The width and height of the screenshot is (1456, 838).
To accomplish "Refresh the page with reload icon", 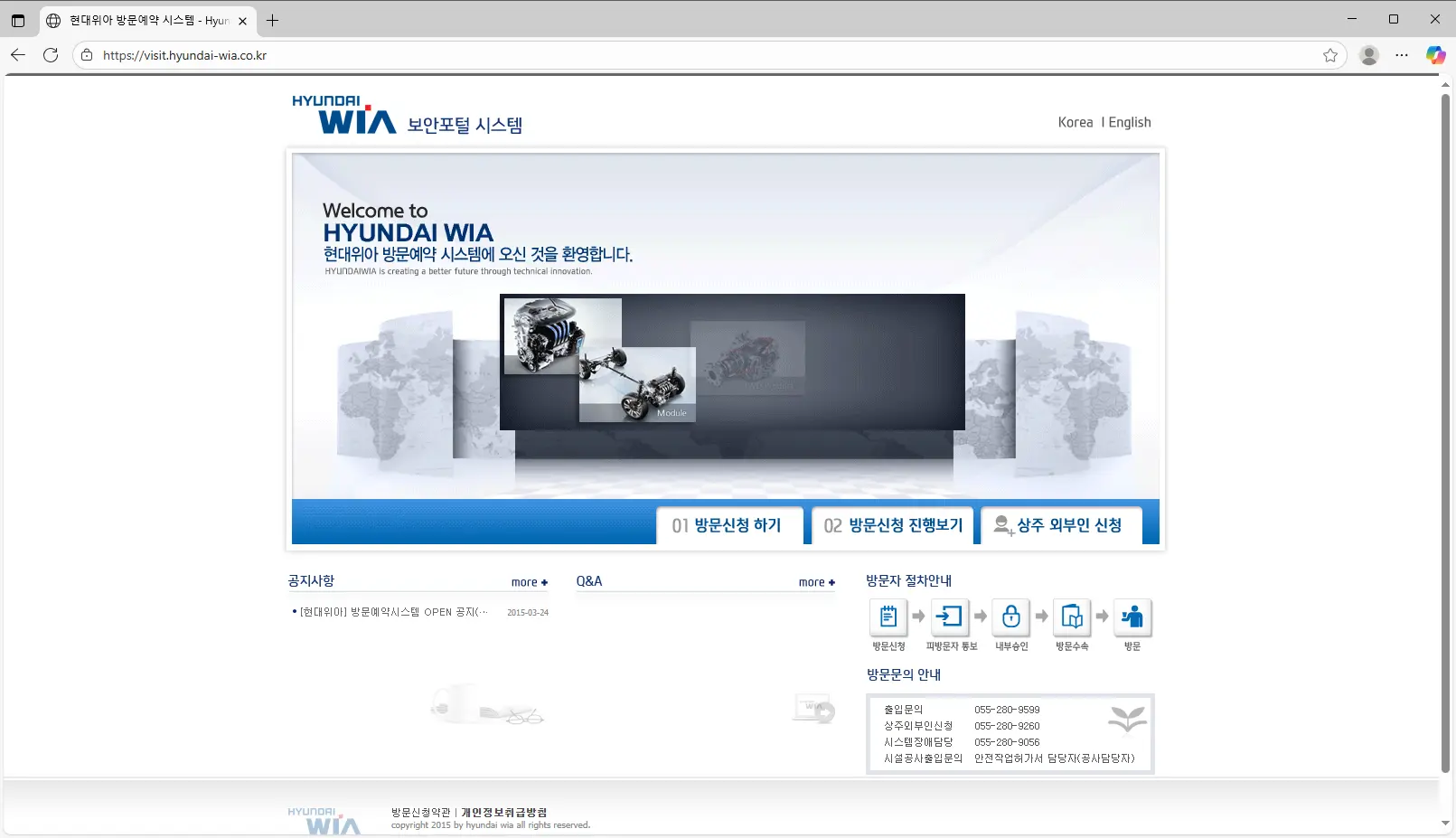I will click(51, 55).
